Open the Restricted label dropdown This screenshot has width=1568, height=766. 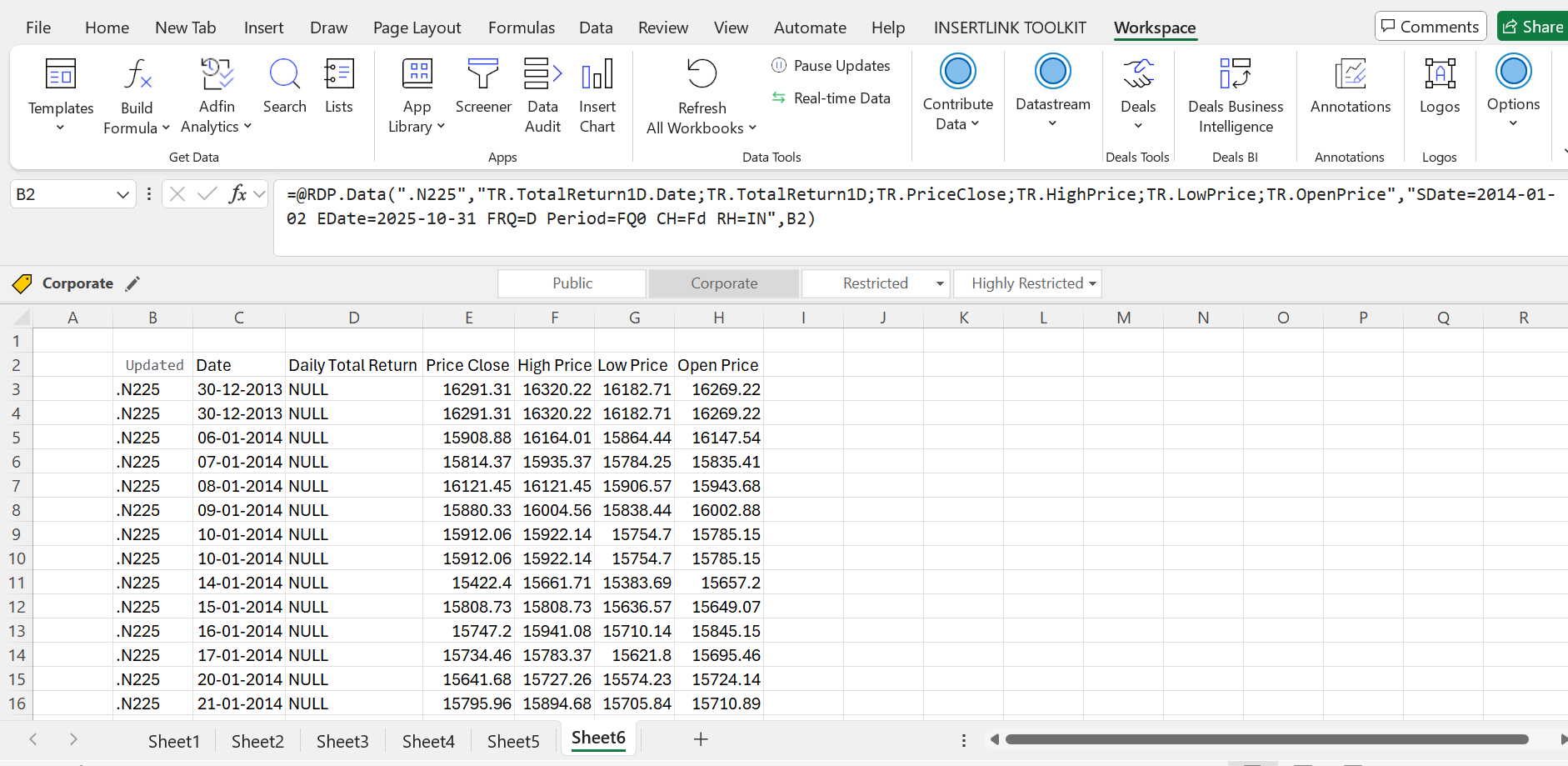point(936,283)
